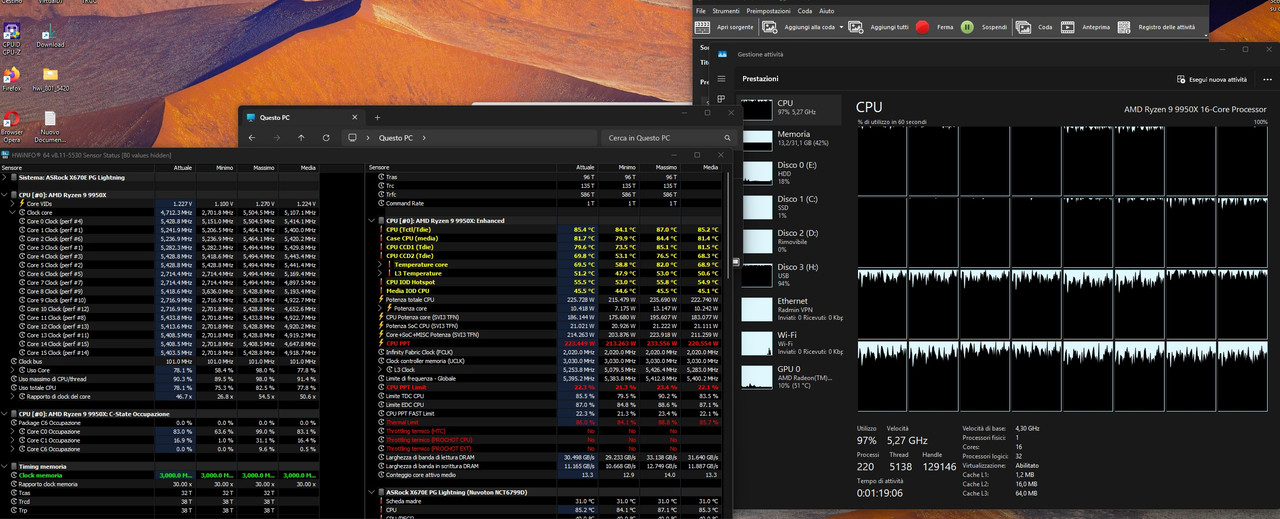1280x519 pixels.
Task: Add a new tab in the Explorer window
Action: (377, 117)
